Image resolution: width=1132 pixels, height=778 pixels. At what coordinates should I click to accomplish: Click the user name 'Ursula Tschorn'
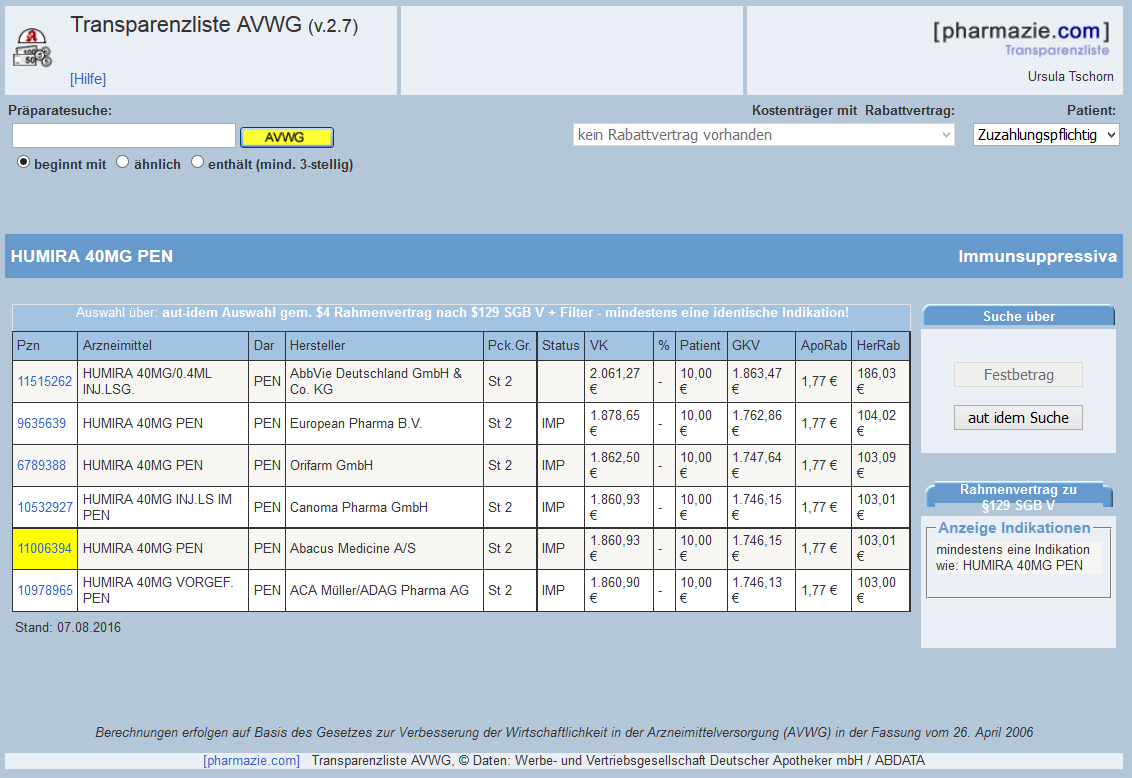(x=1070, y=77)
